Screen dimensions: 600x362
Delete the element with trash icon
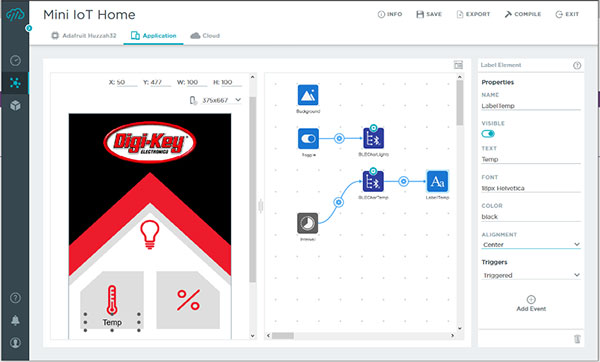coord(577,339)
